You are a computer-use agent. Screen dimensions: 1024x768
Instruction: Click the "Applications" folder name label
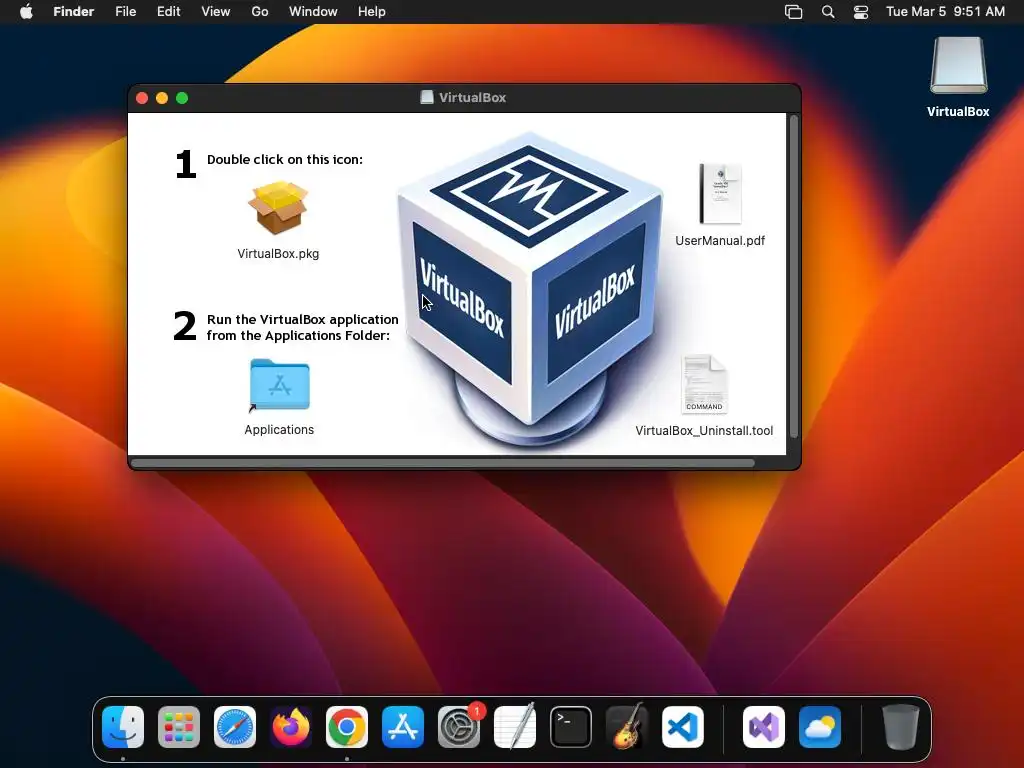point(280,430)
